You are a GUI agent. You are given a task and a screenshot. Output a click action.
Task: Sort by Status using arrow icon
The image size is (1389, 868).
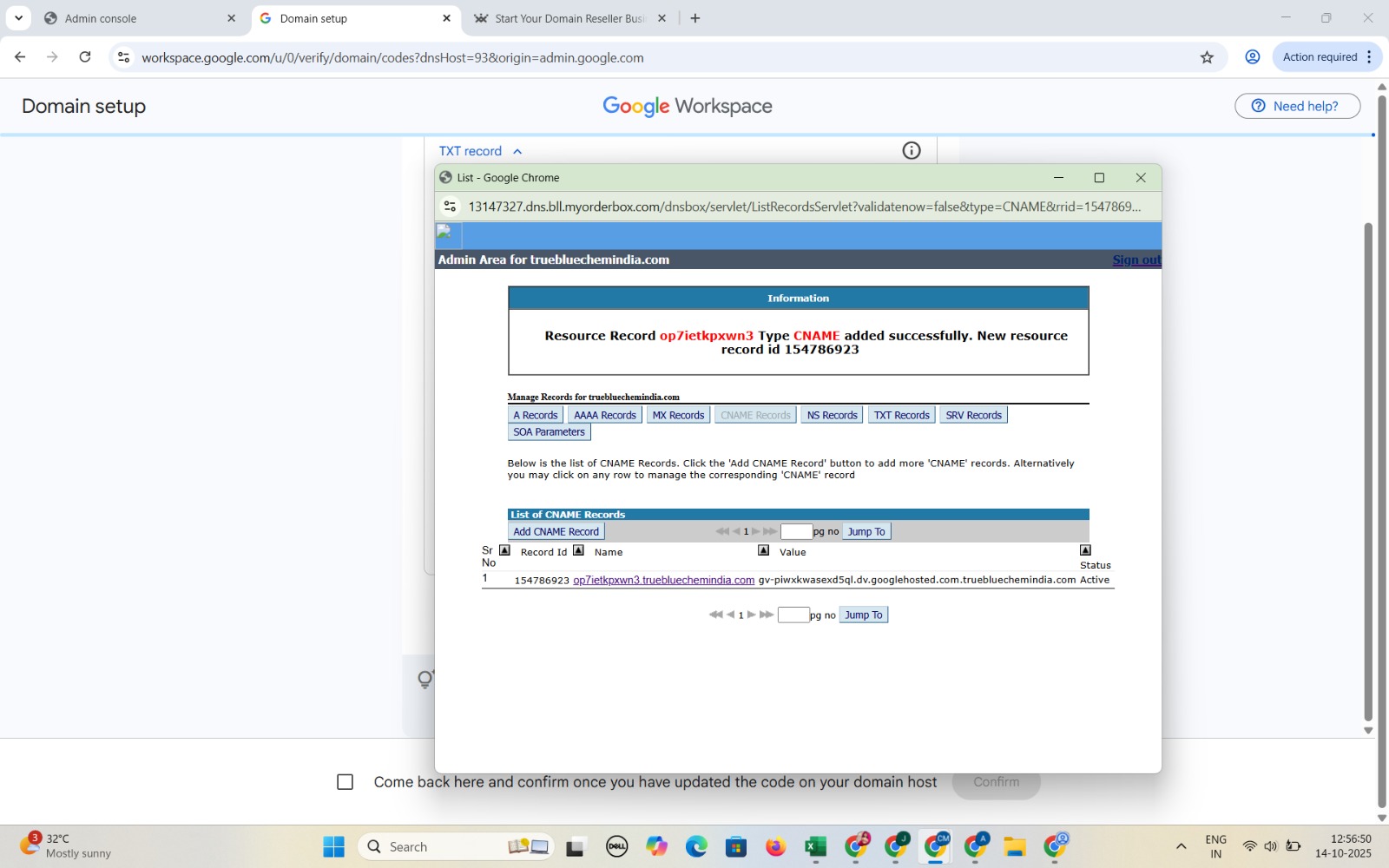coord(1085,550)
